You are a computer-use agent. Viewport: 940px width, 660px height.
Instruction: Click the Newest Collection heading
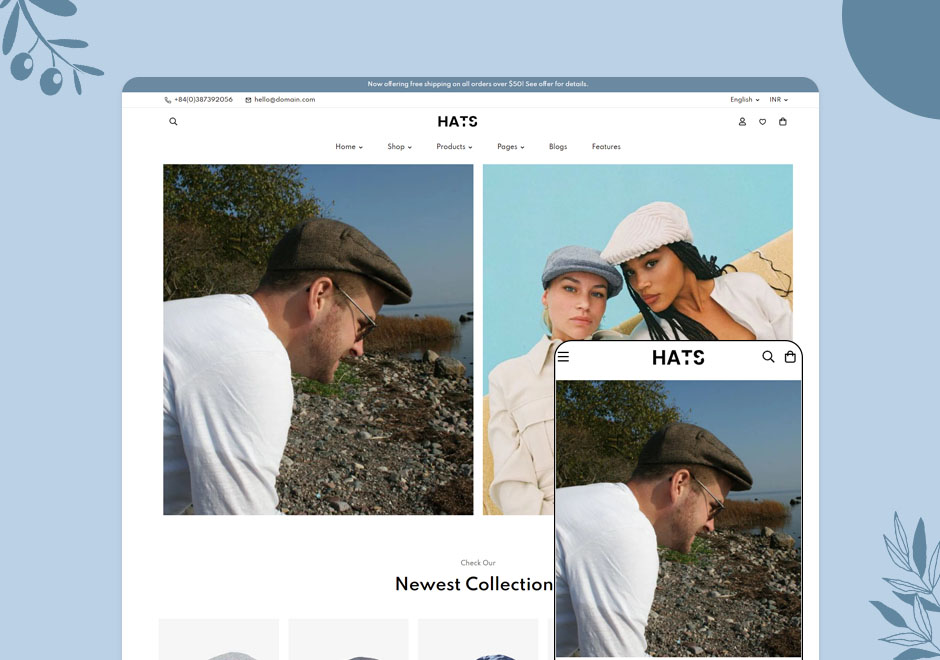474,584
